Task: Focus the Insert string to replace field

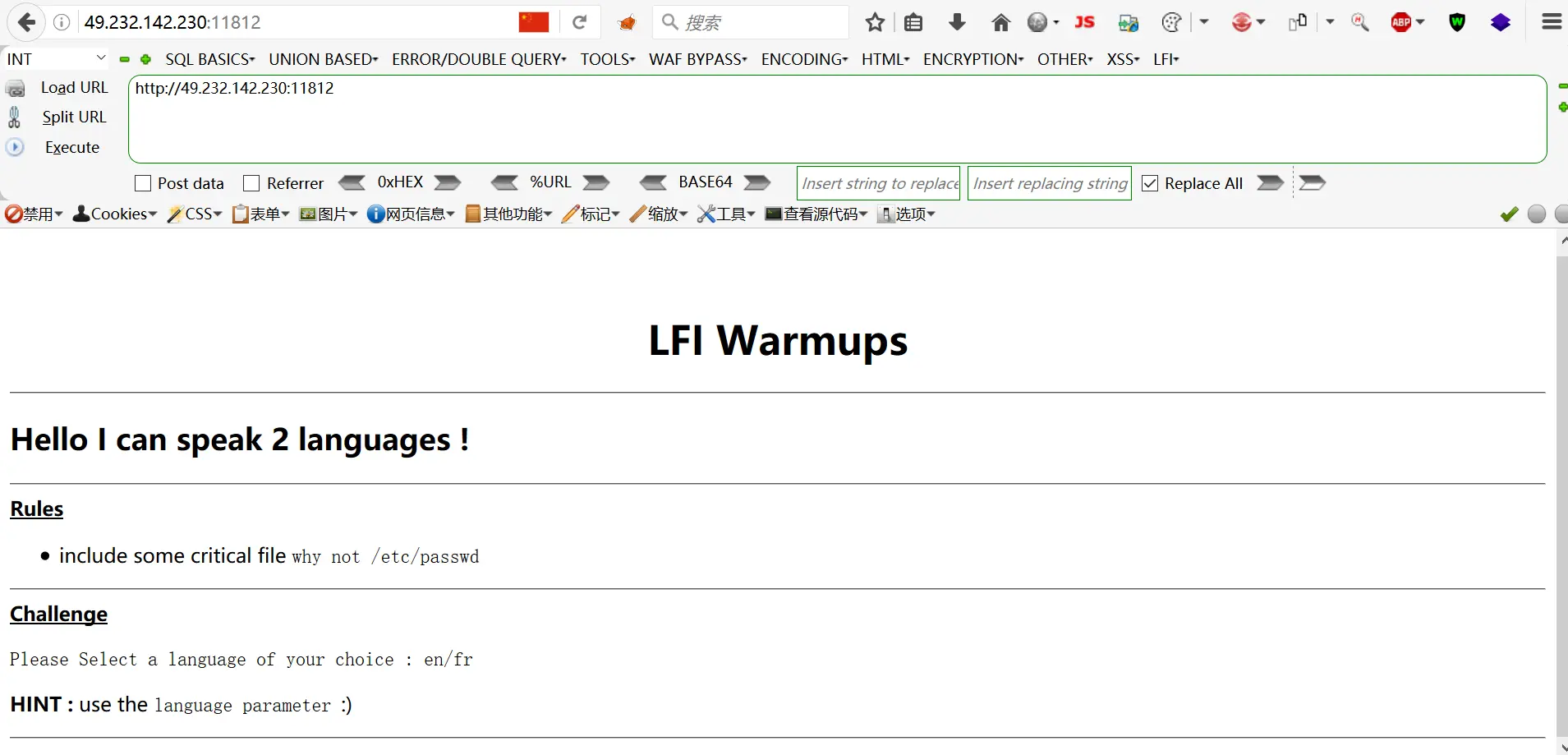Action: (880, 183)
